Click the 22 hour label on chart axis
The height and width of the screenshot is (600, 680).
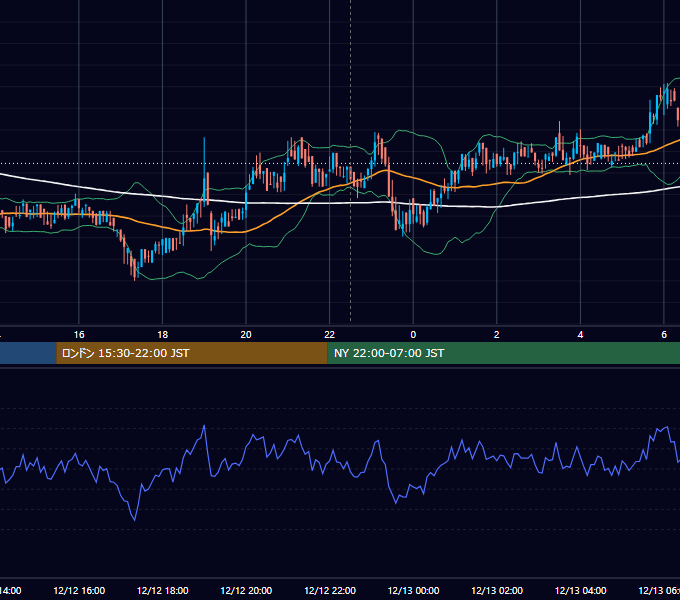pos(330,335)
